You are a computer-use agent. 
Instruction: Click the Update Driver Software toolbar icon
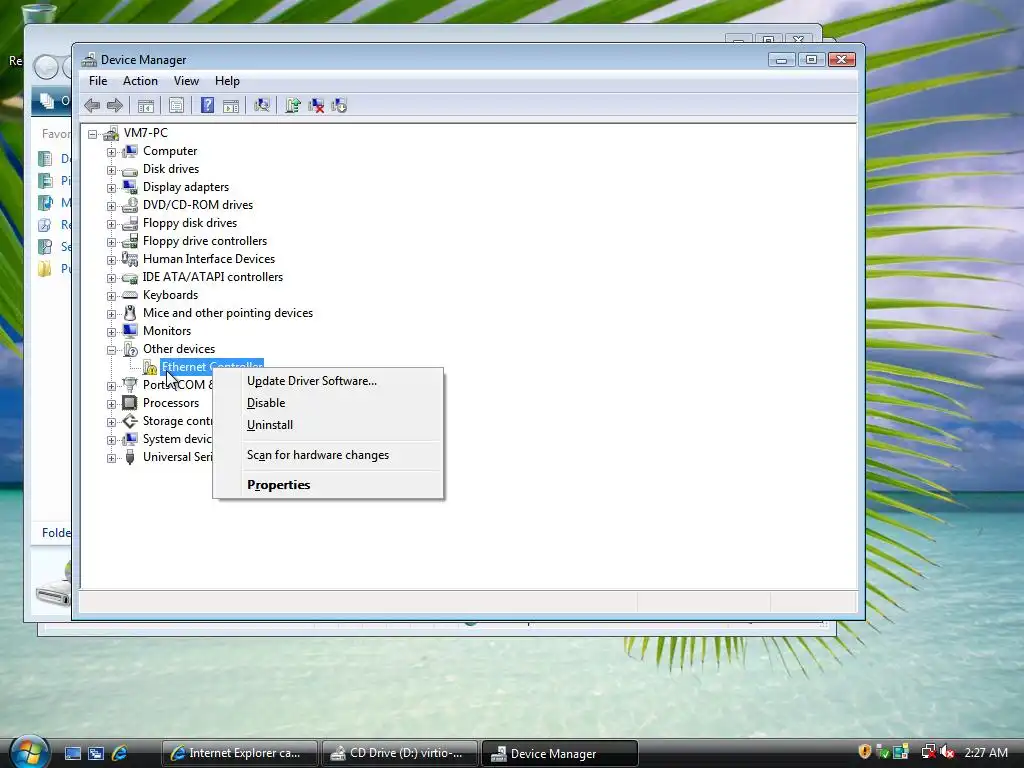(293, 105)
